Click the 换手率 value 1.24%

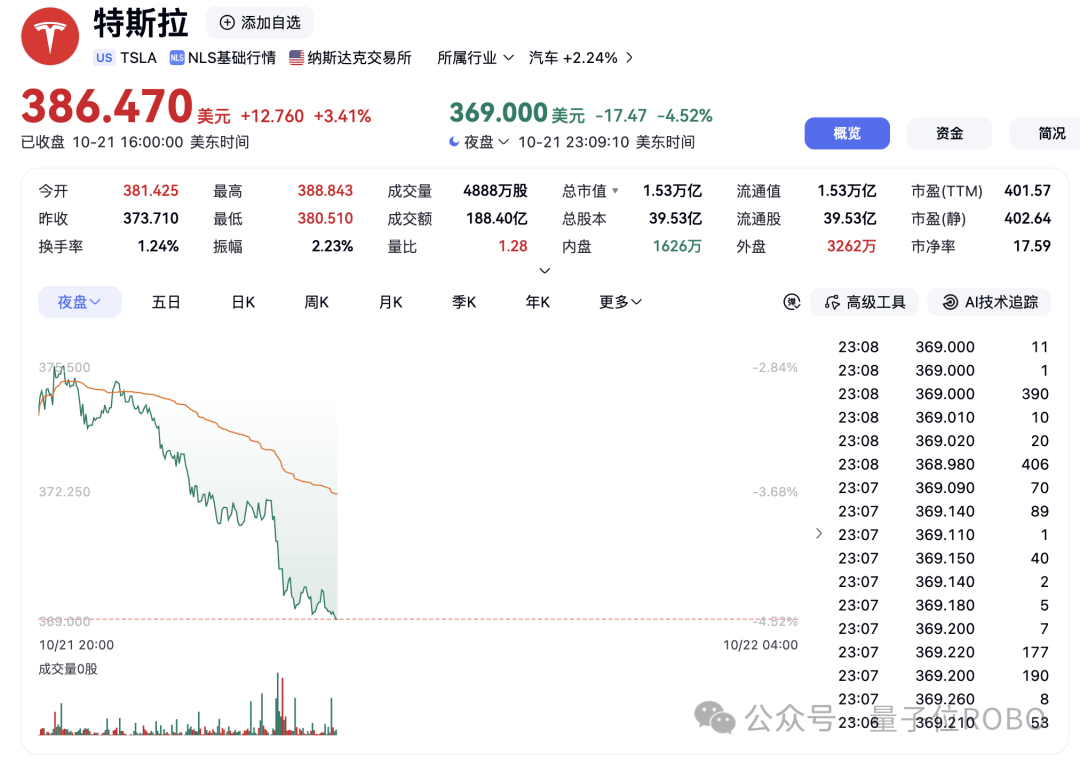point(158,246)
